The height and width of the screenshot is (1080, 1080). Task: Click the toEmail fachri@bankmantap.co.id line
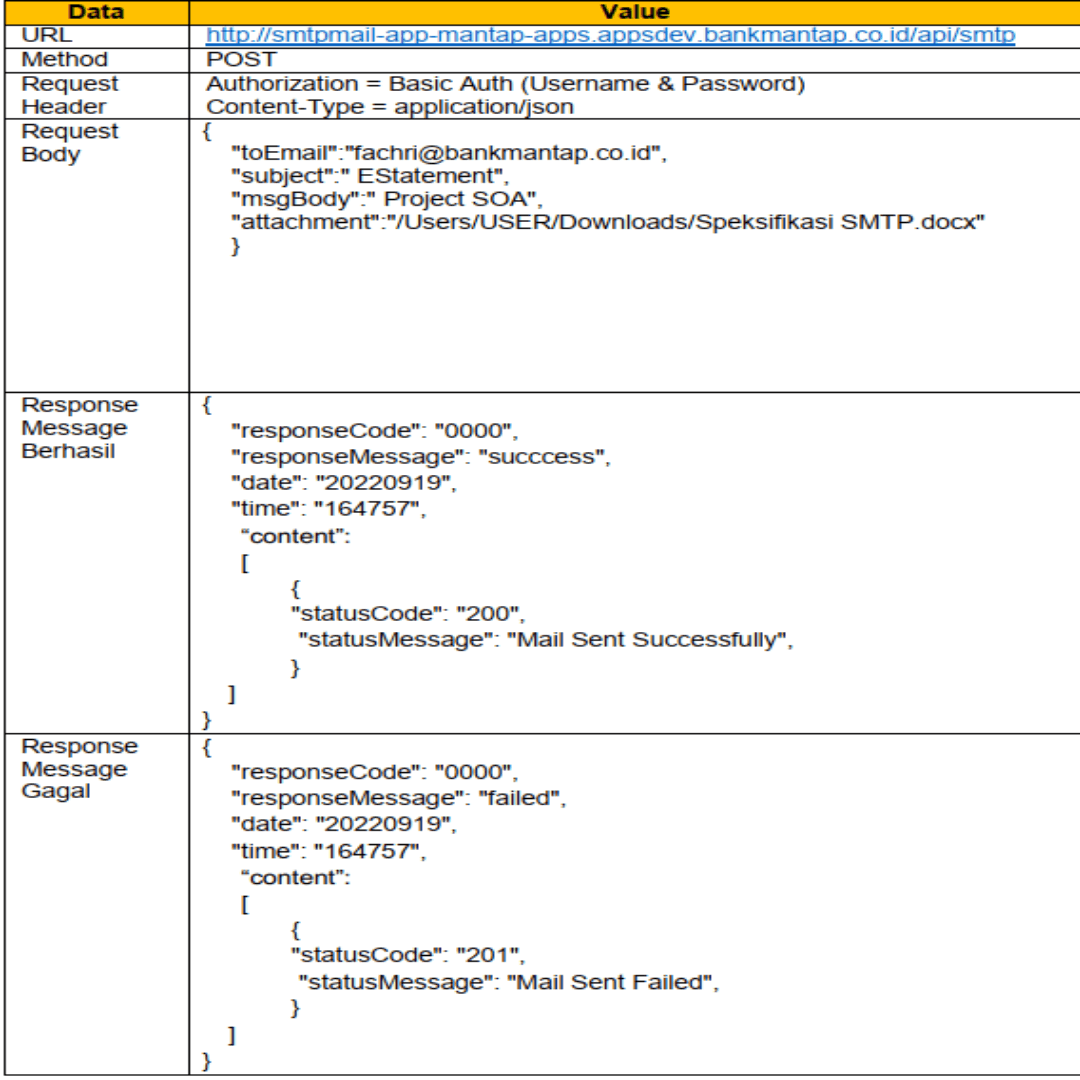(x=448, y=153)
